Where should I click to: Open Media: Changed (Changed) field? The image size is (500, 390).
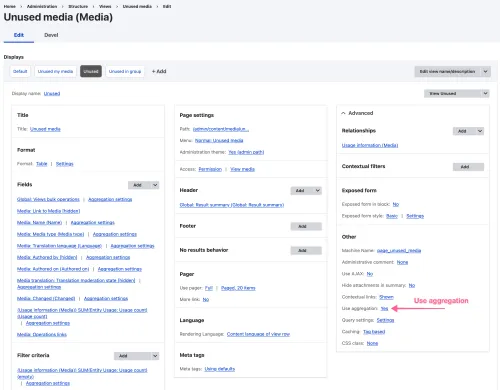pos(46,298)
